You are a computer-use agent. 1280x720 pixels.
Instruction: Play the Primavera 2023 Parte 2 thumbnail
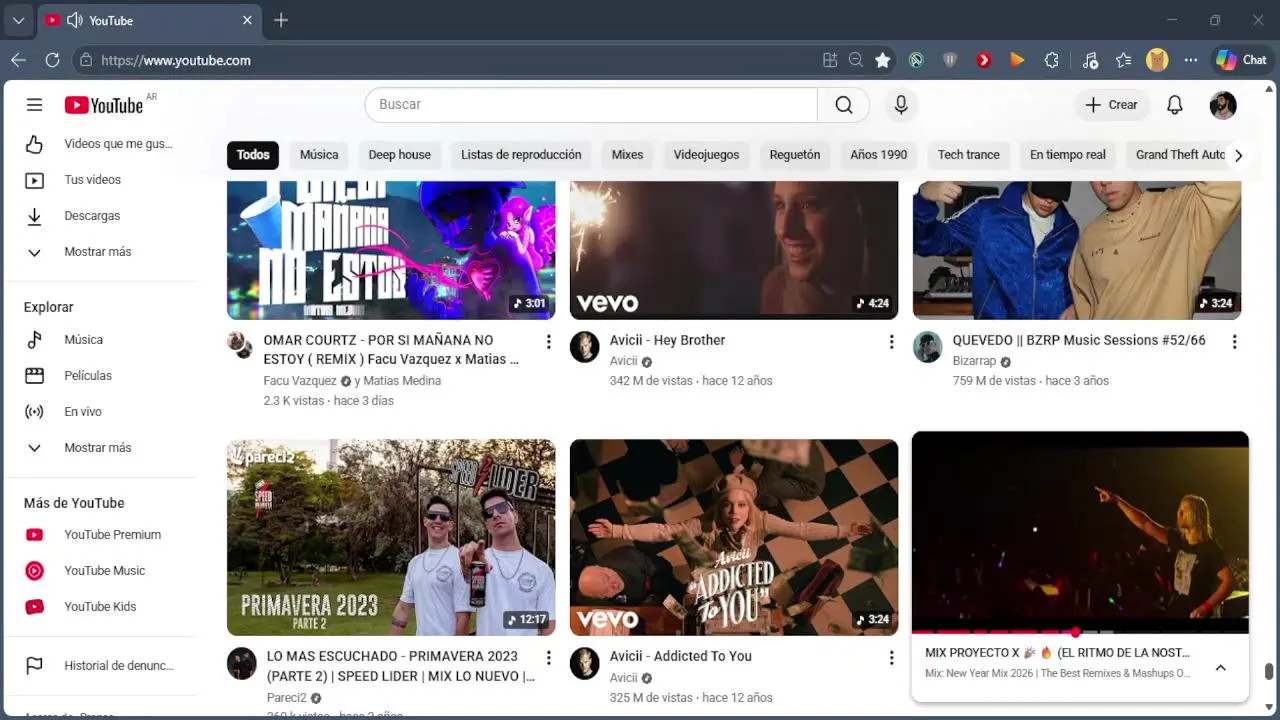391,538
